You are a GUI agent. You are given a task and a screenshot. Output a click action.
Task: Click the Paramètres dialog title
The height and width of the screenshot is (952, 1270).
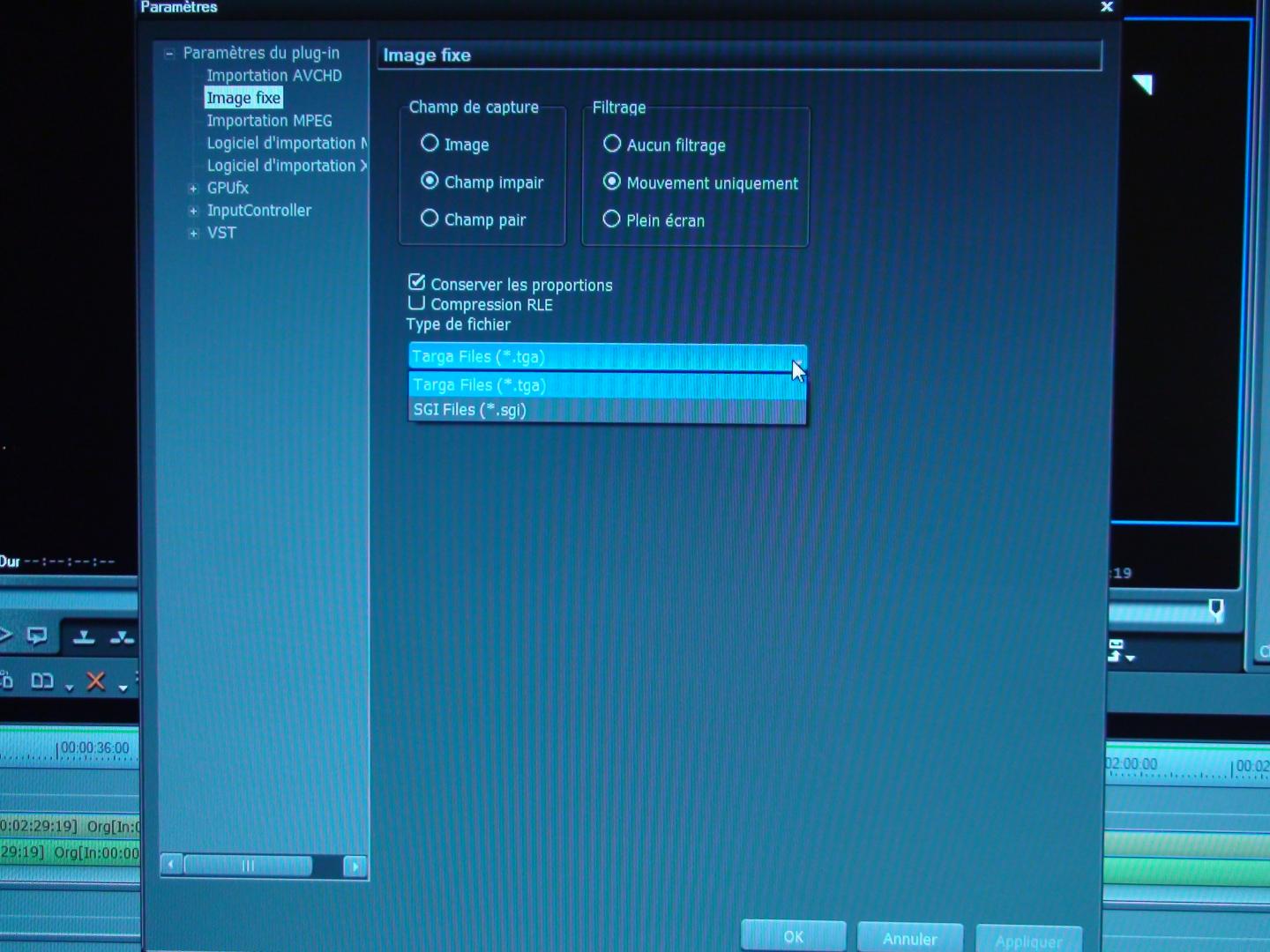[179, 7]
